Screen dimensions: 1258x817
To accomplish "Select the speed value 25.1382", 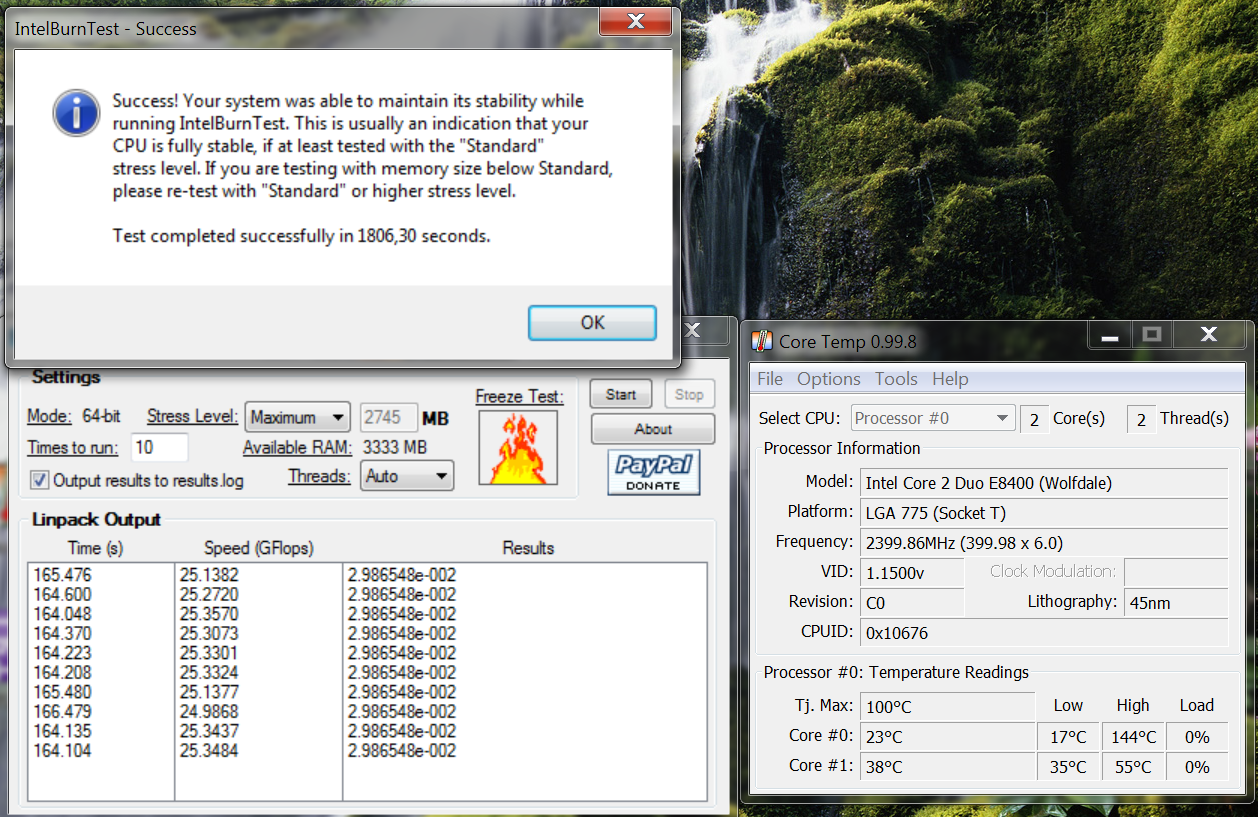I will click(209, 575).
